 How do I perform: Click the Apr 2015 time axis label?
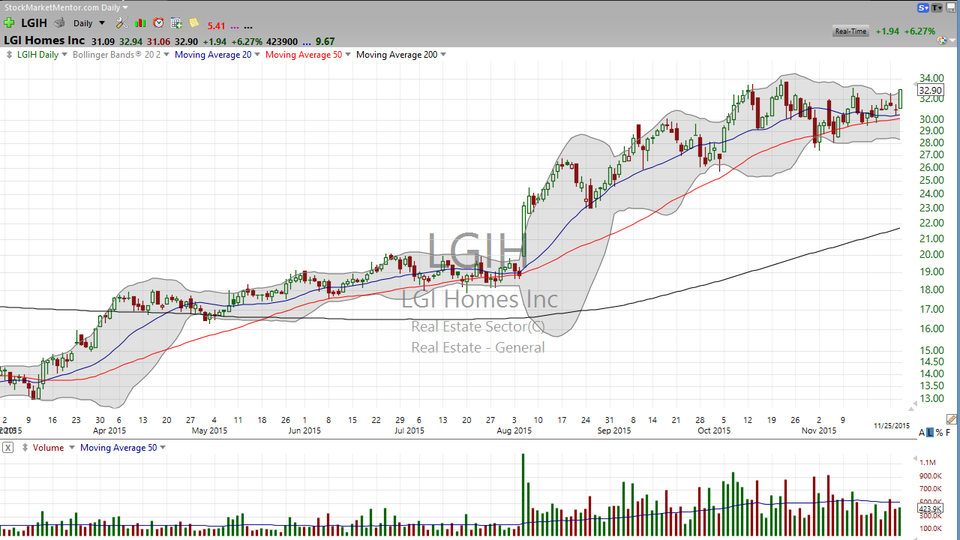point(109,430)
